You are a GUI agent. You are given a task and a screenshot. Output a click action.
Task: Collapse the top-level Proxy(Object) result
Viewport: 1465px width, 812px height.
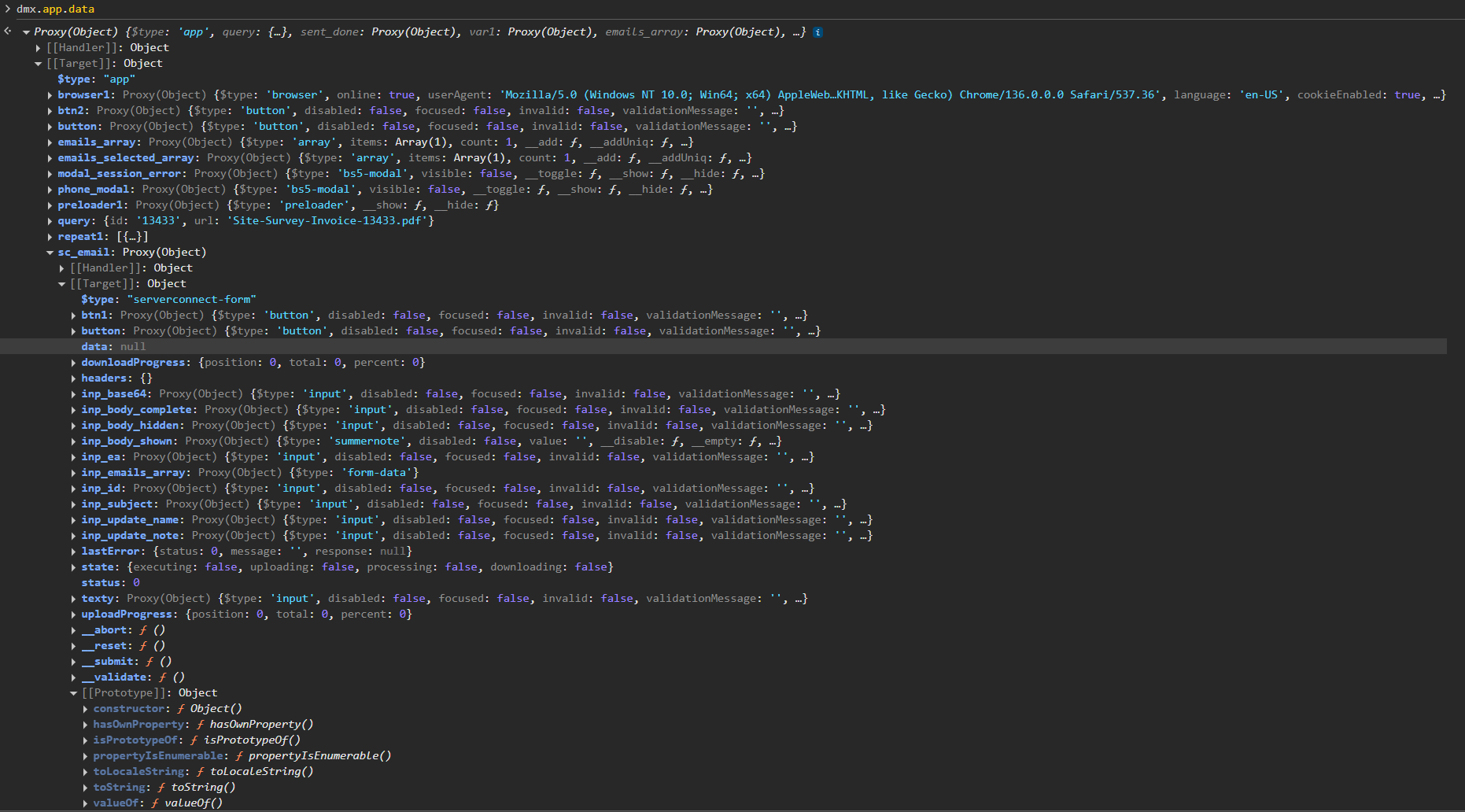point(26,32)
